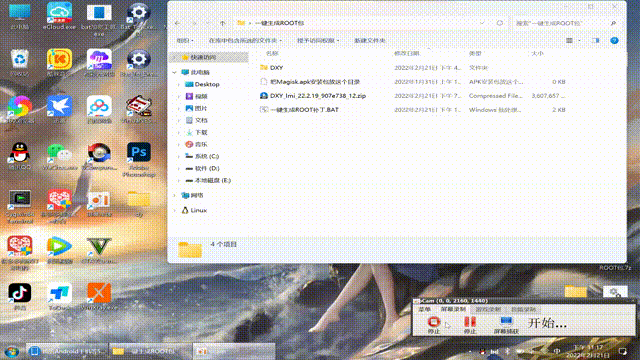This screenshot has width=640, height=360.
Task: Expand the Desktop tree node
Action: click(179, 84)
